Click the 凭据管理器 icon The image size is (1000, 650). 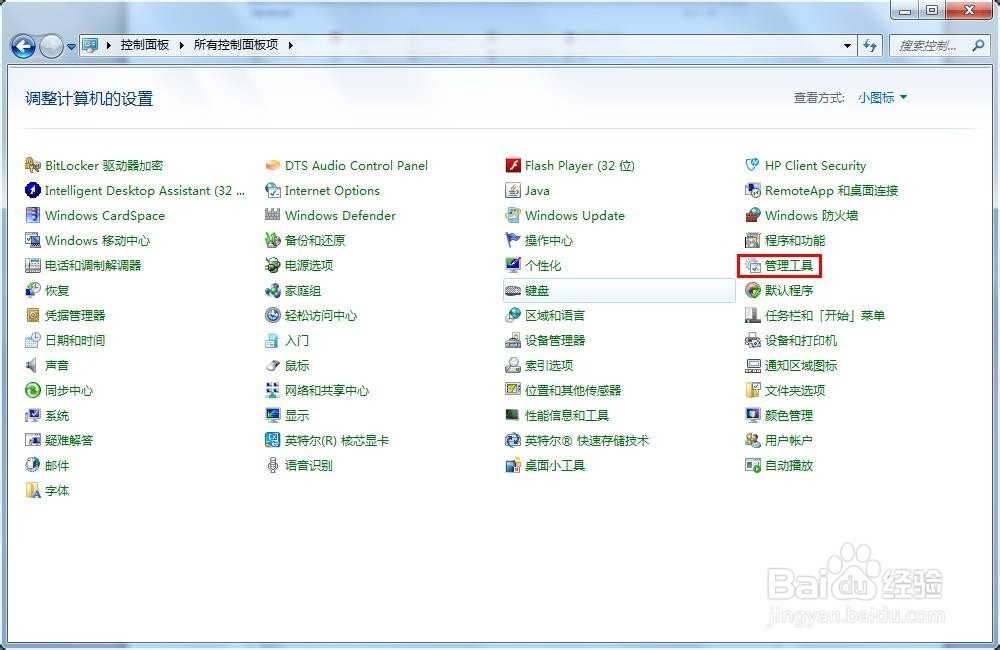[33, 315]
